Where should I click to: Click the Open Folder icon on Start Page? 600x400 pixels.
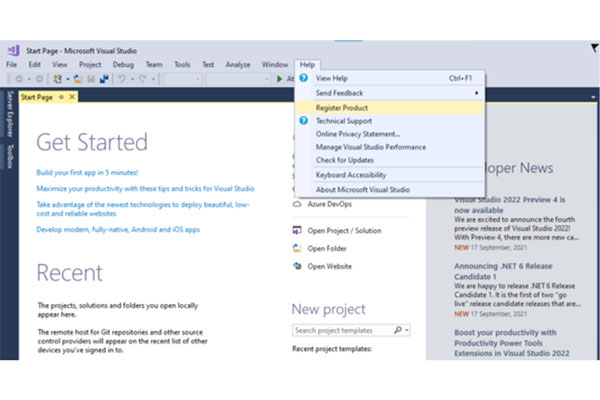[x=297, y=248]
